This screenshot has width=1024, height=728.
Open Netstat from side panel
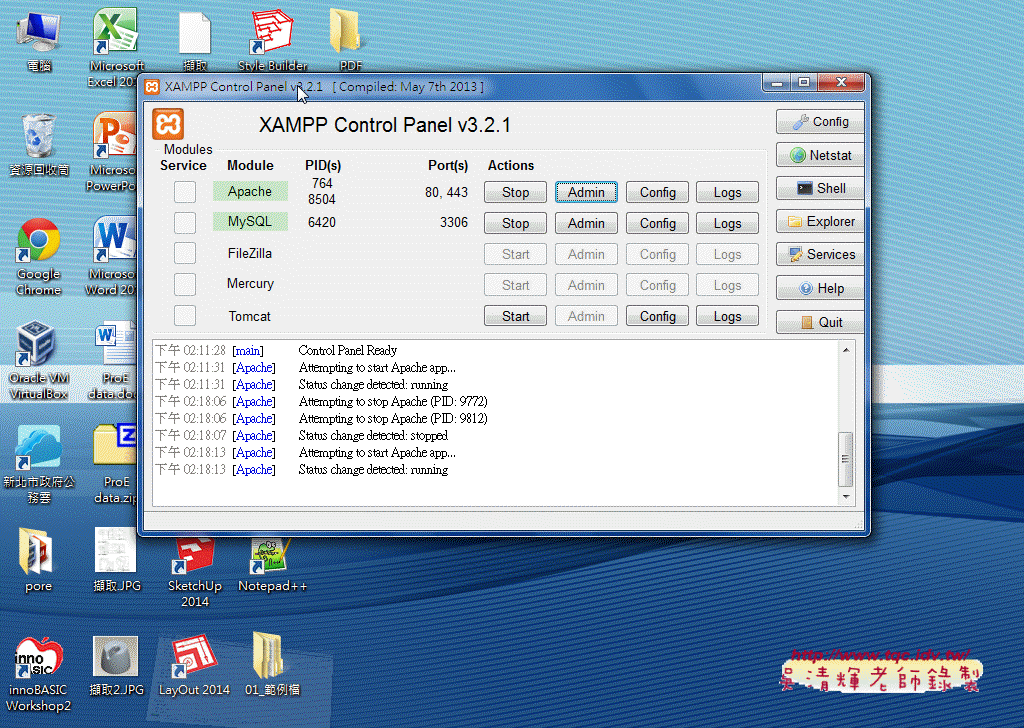coord(820,155)
